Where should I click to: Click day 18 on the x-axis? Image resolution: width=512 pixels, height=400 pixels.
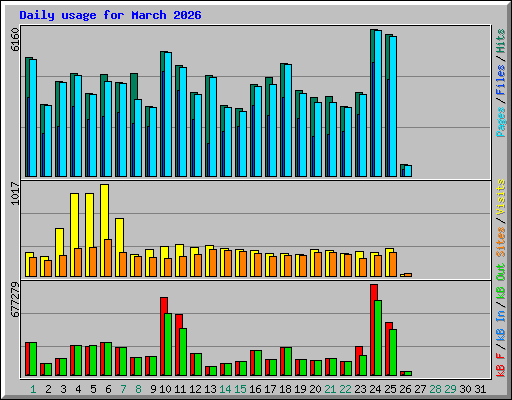[x=285, y=389]
